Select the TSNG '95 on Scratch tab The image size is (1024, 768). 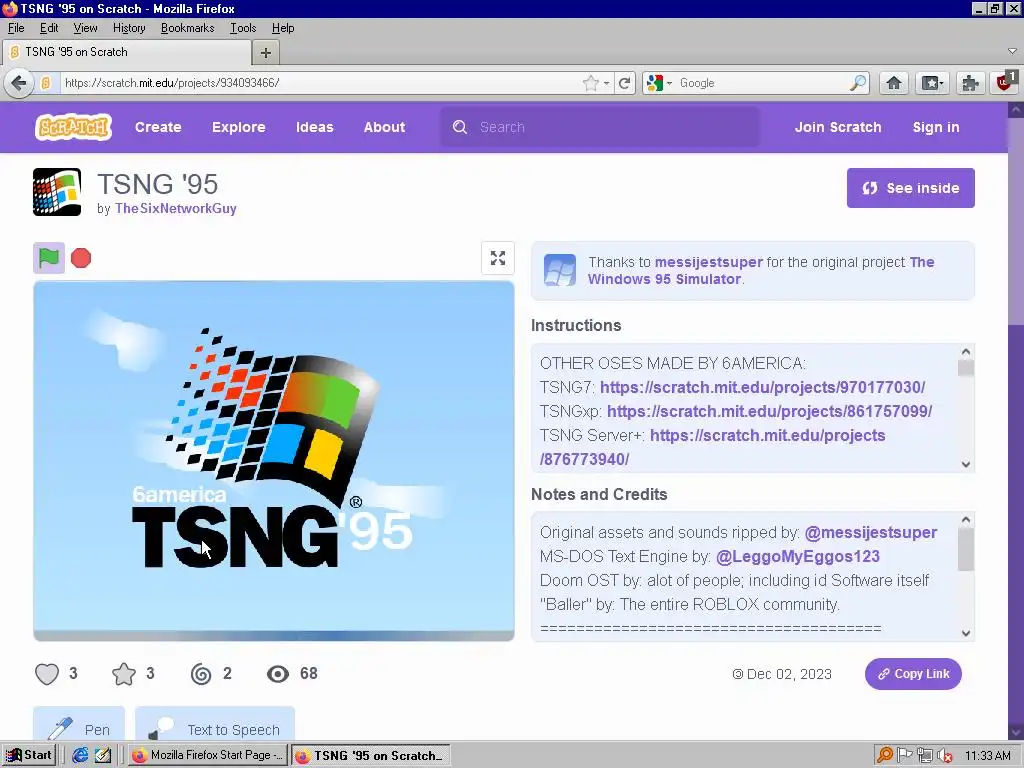127,52
